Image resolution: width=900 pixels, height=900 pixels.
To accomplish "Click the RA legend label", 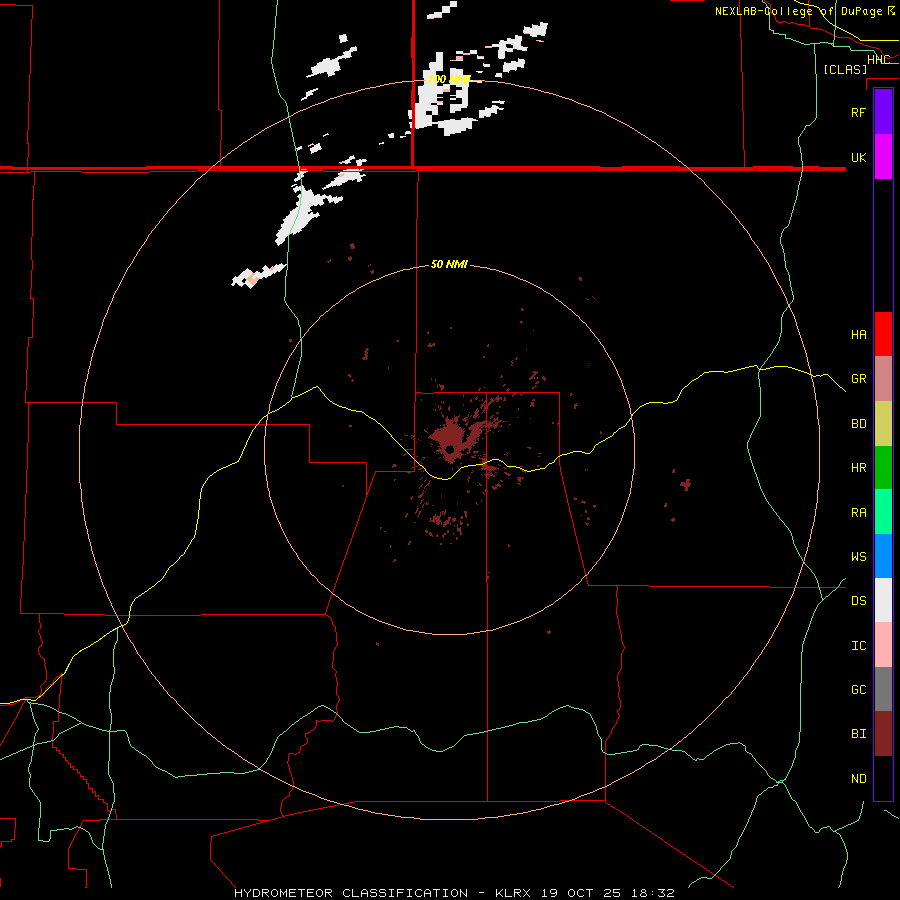I will [858, 512].
